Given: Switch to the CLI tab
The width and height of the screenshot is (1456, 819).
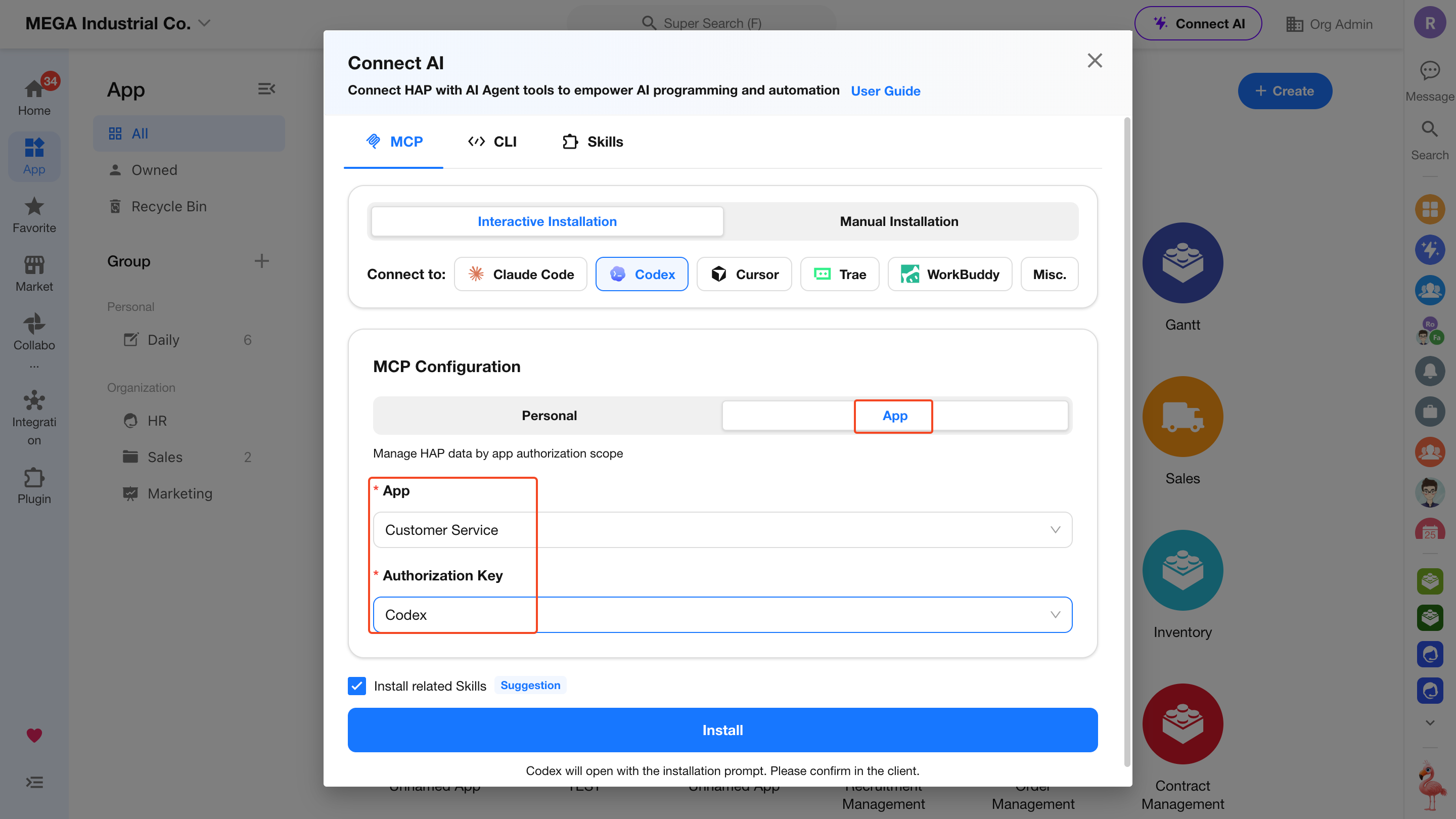Looking at the screenshot, I should click(492, 142).
